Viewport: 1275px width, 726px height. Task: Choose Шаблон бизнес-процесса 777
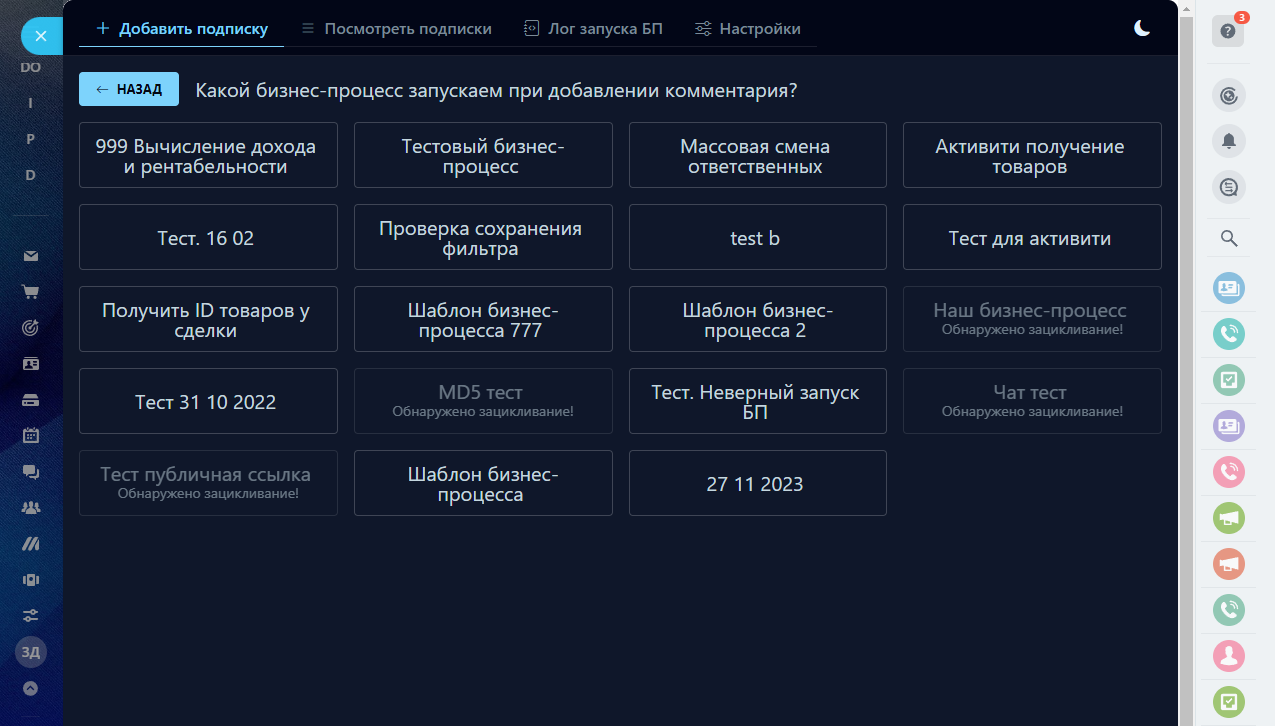[483, 319]
